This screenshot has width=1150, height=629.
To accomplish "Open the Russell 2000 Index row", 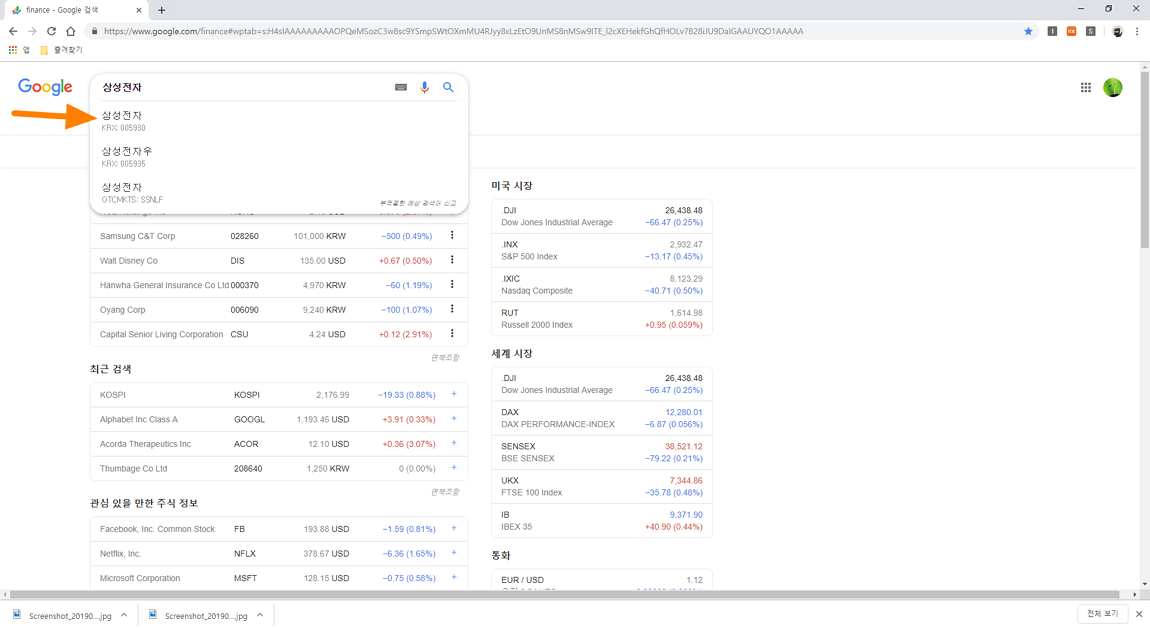I will tap(601, 319).
